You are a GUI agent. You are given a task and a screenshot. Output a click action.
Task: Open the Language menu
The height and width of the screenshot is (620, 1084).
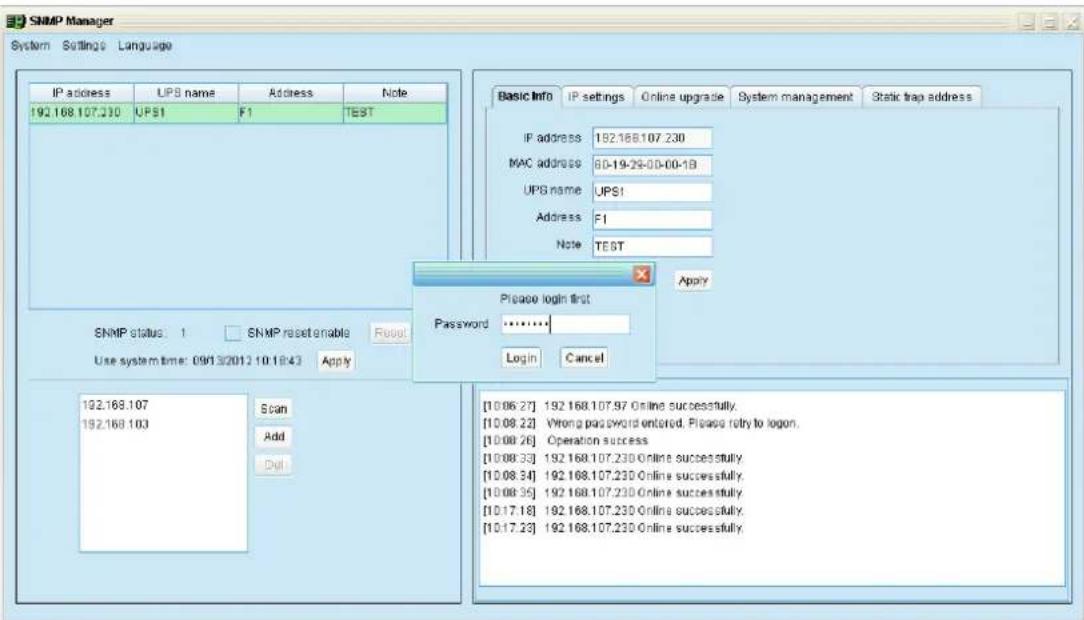(144, 46)
